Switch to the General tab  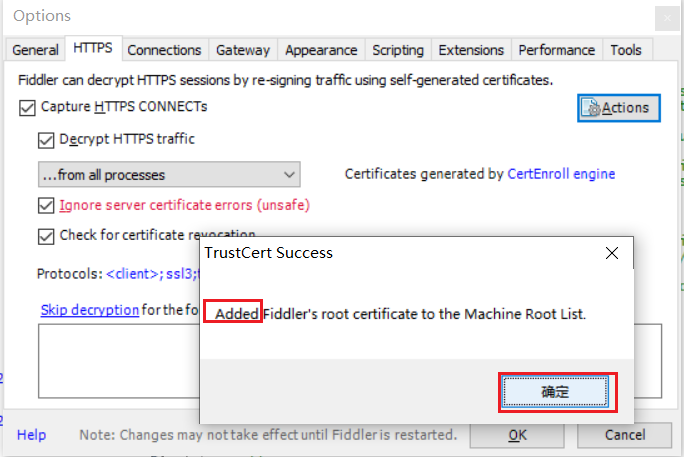tap(35, 50)
